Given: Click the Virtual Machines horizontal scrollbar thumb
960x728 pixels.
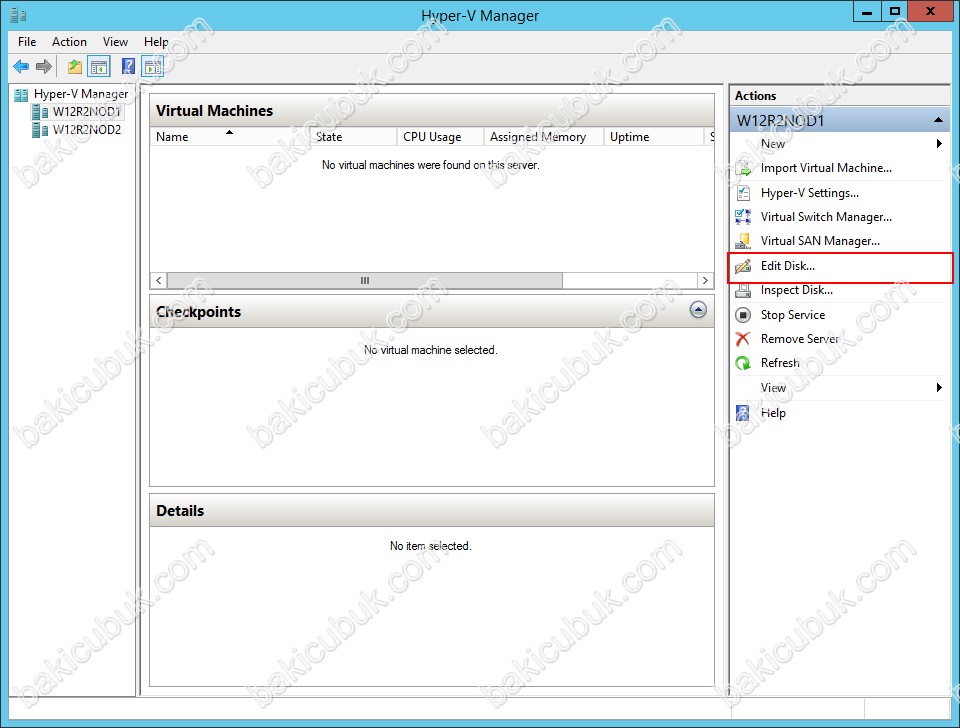Looking at the screenshot, I should click(365, 280).
